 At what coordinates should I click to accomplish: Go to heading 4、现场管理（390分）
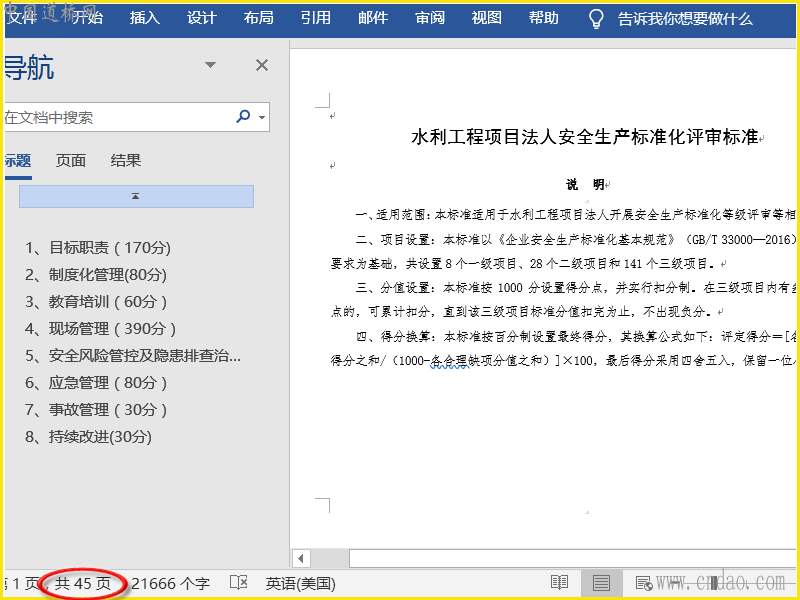(101, 329)
